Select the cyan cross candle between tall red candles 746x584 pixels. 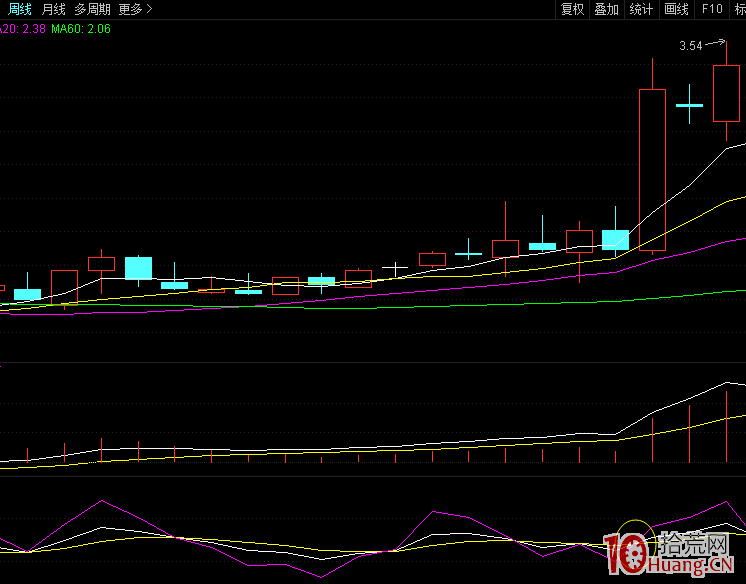click(689, 104)
